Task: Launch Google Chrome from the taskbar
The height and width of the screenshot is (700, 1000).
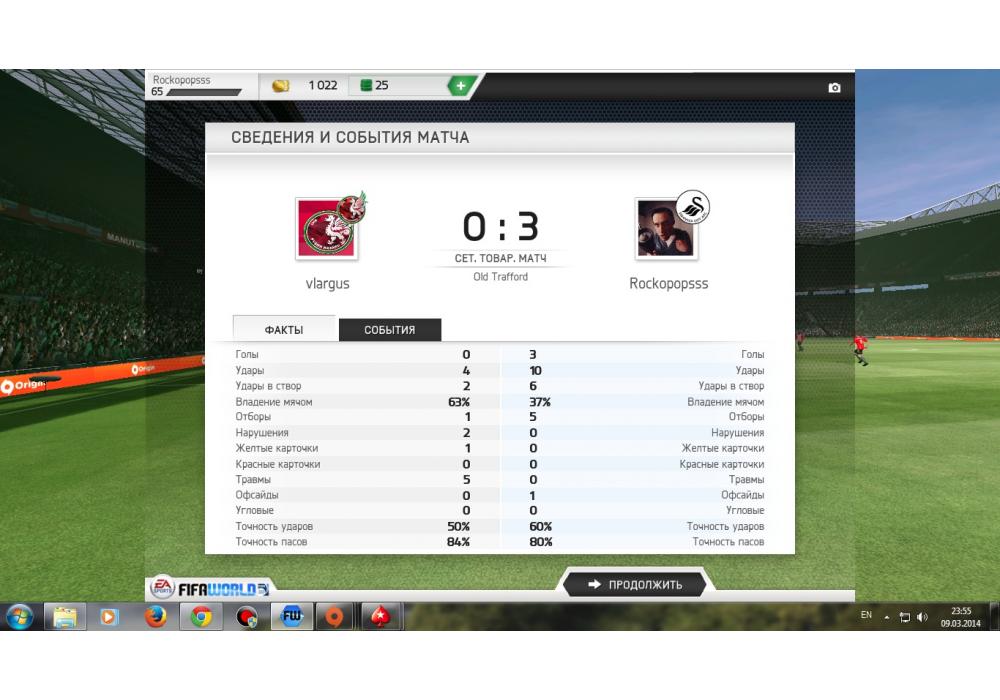Action: (201, 616)
